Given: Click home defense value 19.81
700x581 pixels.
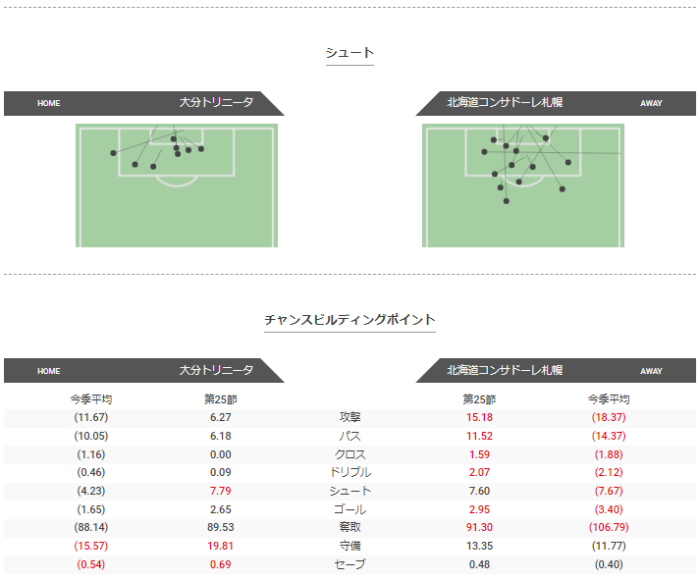Looking at the screenshot, I should [x=221, y=546].
